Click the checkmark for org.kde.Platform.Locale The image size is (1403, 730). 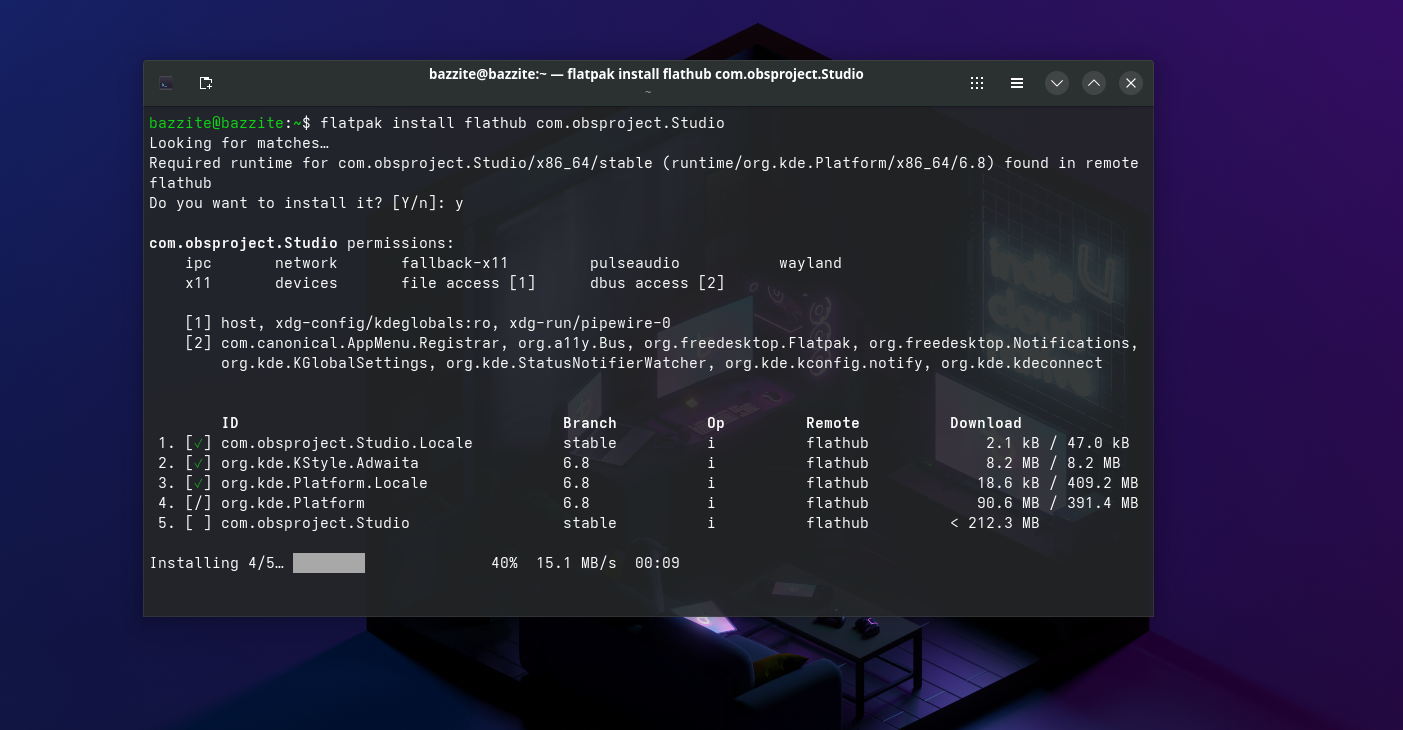pyautogui.click(x=199, y=483)
